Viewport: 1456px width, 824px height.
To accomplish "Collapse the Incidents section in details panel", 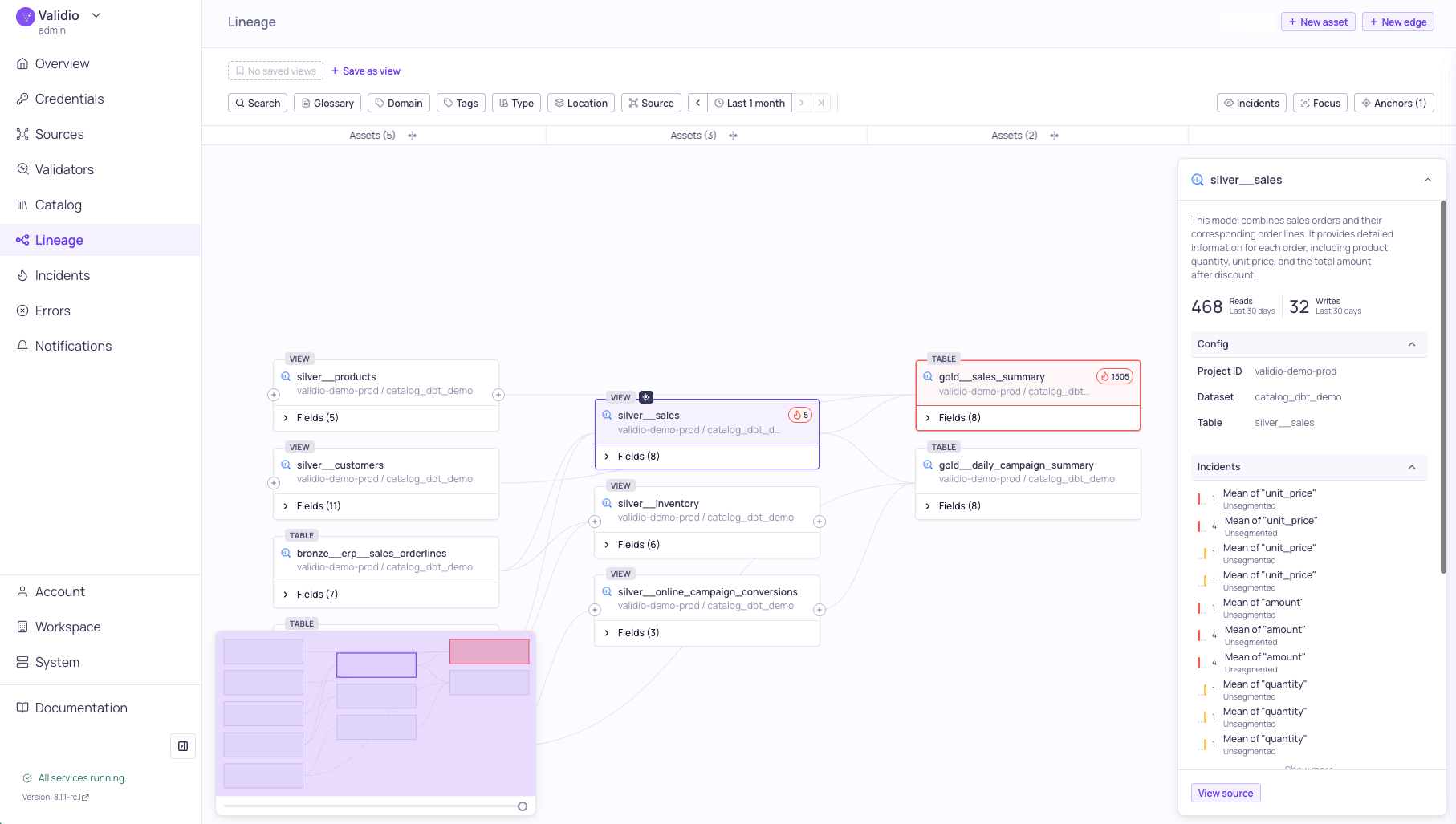I will pyautogui.click(x=1412, y=467).
